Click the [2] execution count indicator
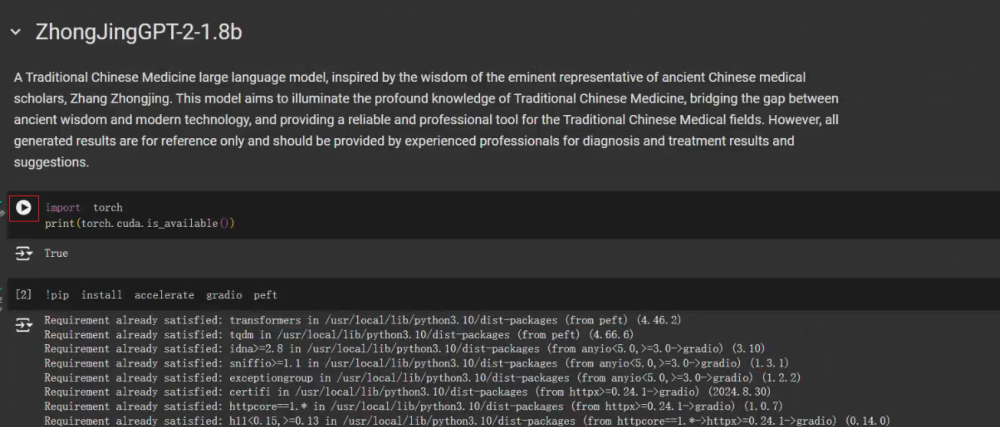 tap(24, 295)
